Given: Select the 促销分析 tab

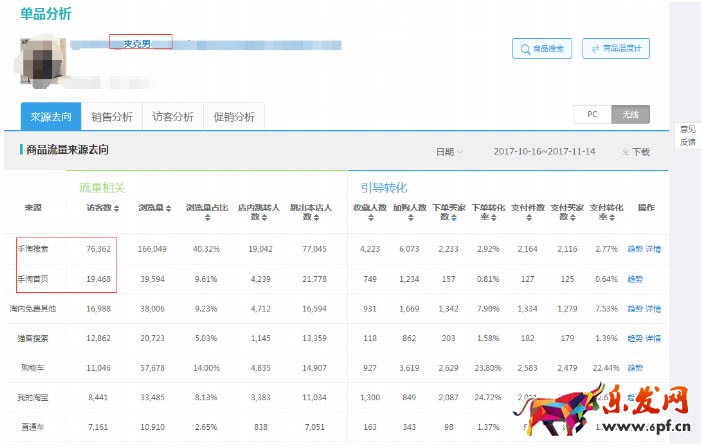Looking at the screenshot, I should (x=234, y=117).
